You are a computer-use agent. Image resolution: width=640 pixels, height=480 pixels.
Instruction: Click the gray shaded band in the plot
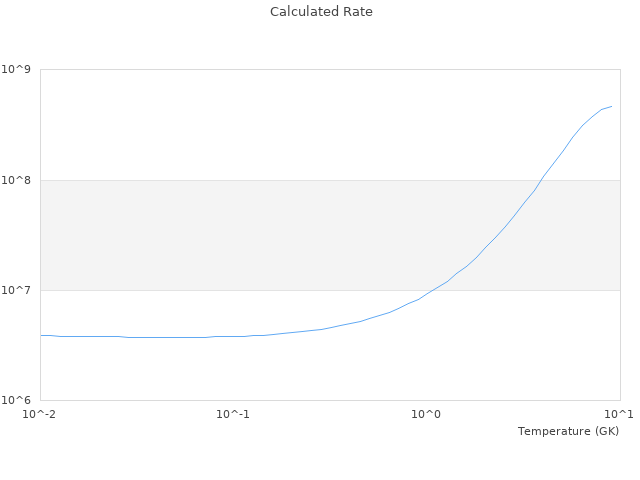pos(250,235)
